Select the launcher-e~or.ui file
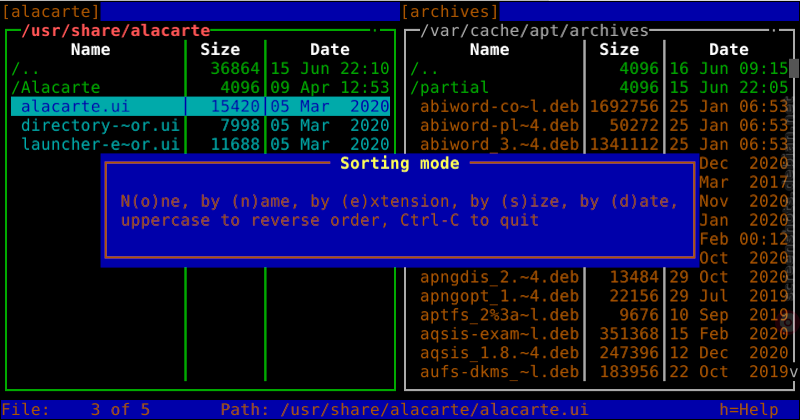Viewport: 800px width, 420px height. pos(101,144)
